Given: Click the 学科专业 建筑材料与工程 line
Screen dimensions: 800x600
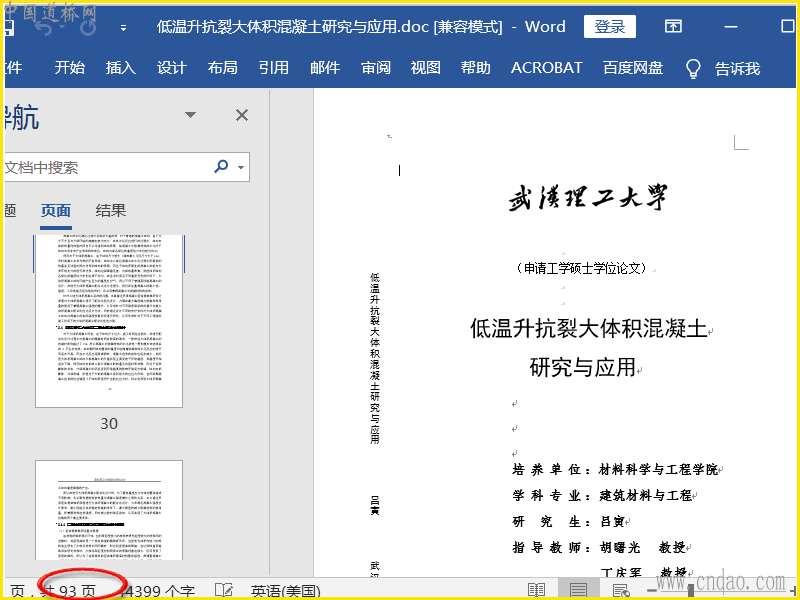Looking at the screenshot, I should tap(602, 495).
